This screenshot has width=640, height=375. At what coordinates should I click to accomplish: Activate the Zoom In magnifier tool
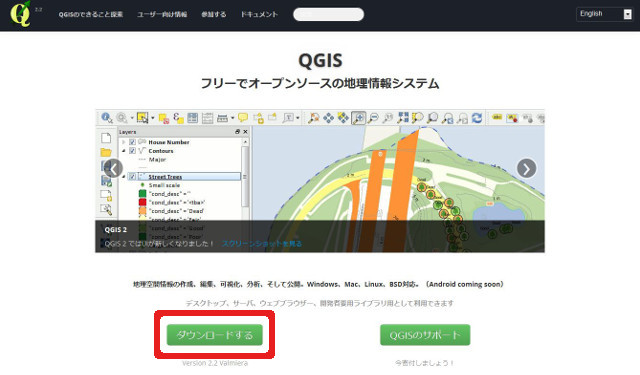coord(358,118)
